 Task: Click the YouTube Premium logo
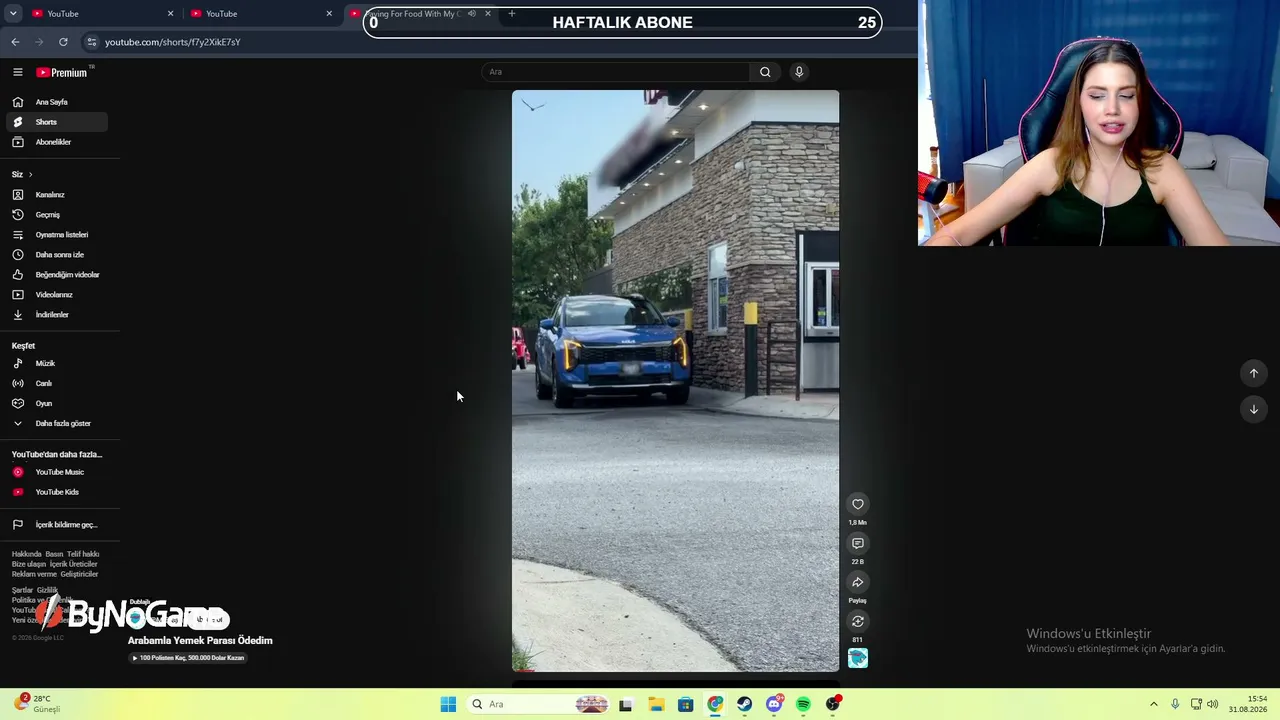pyautogui.click(x=63, y=72)
